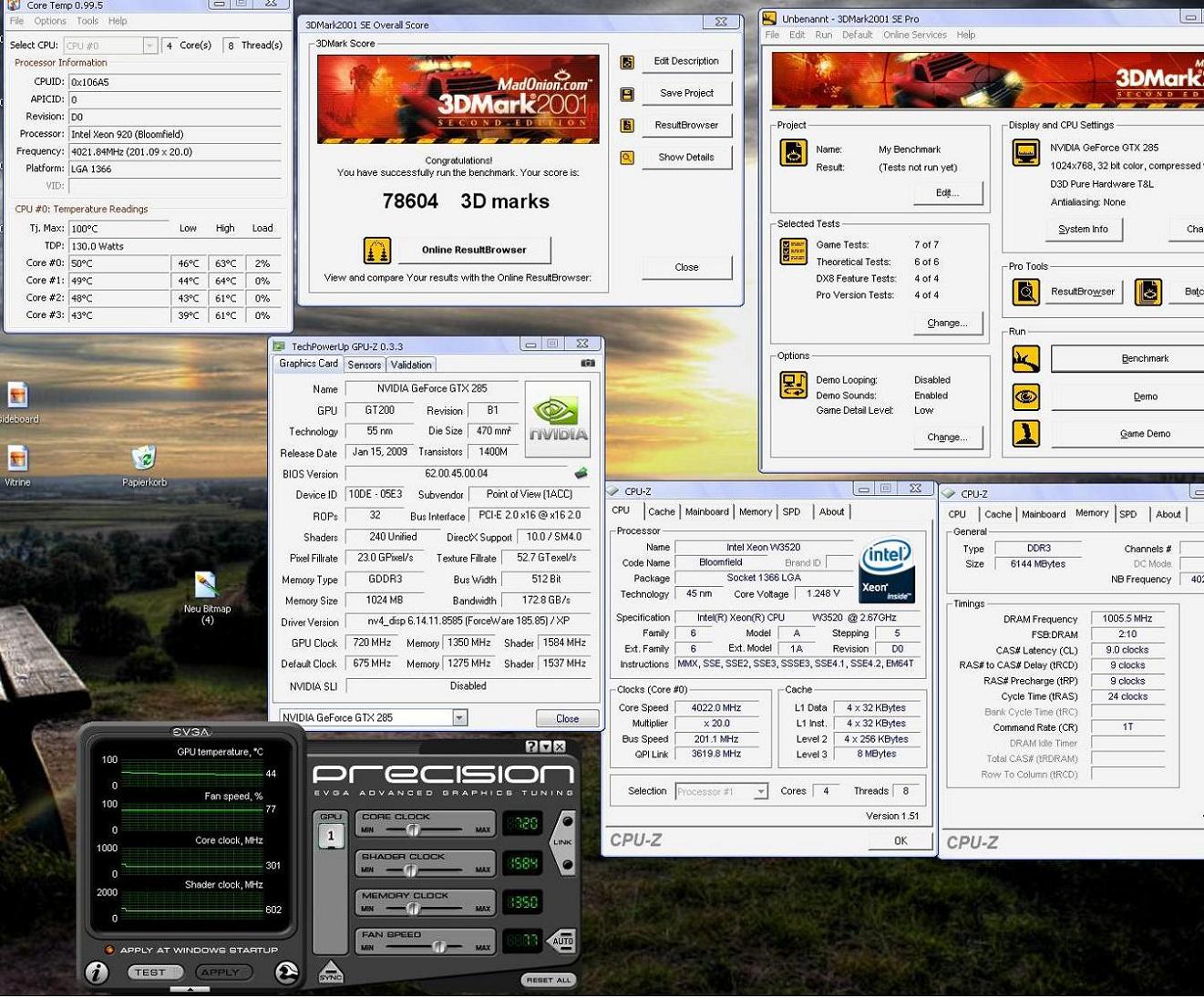Click the EVGA Precision help question mark
This screenshot has width=1204, height=998.
[x=531, y=746]
